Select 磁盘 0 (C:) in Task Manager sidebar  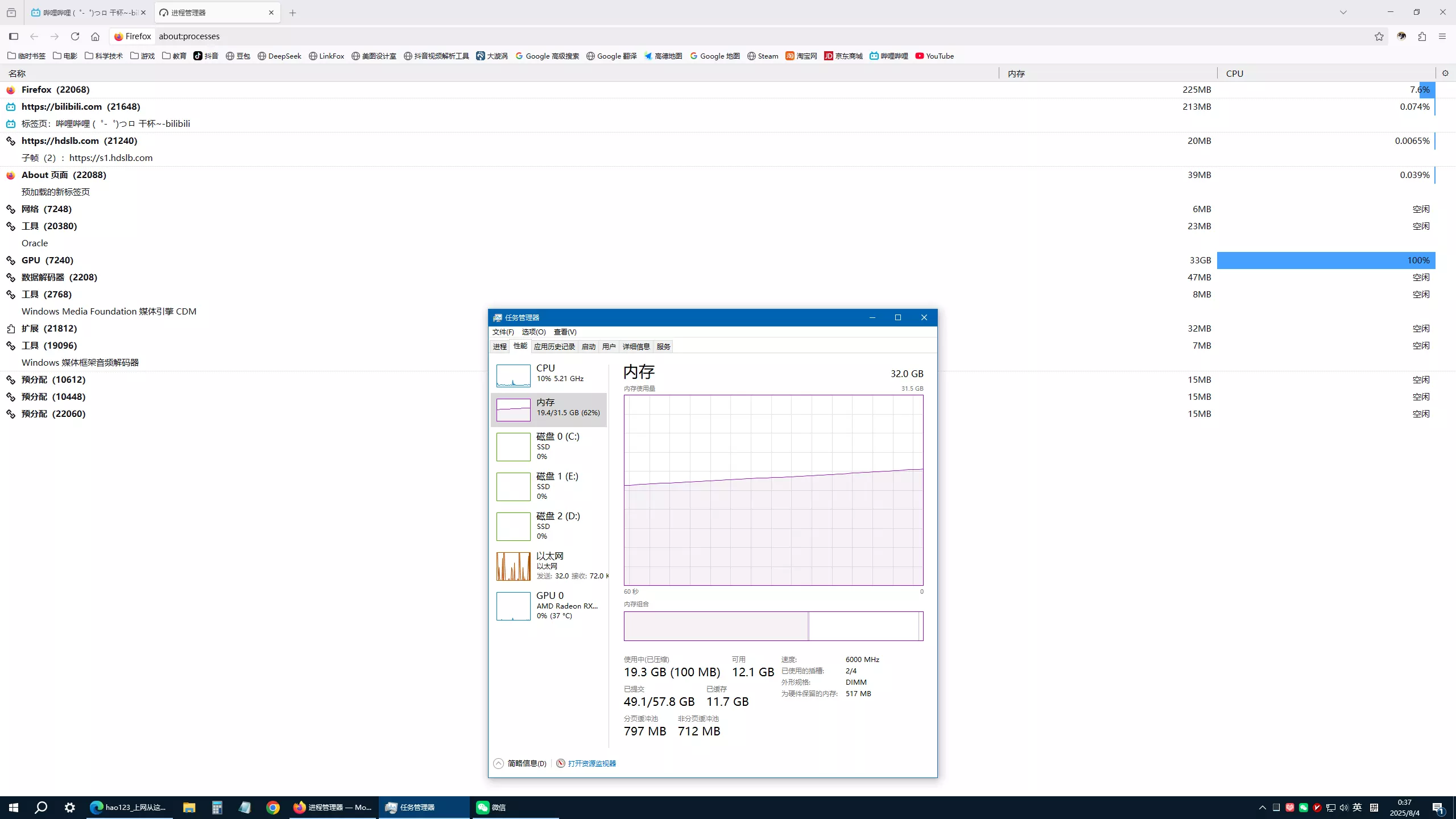click(x=549, y=446)
